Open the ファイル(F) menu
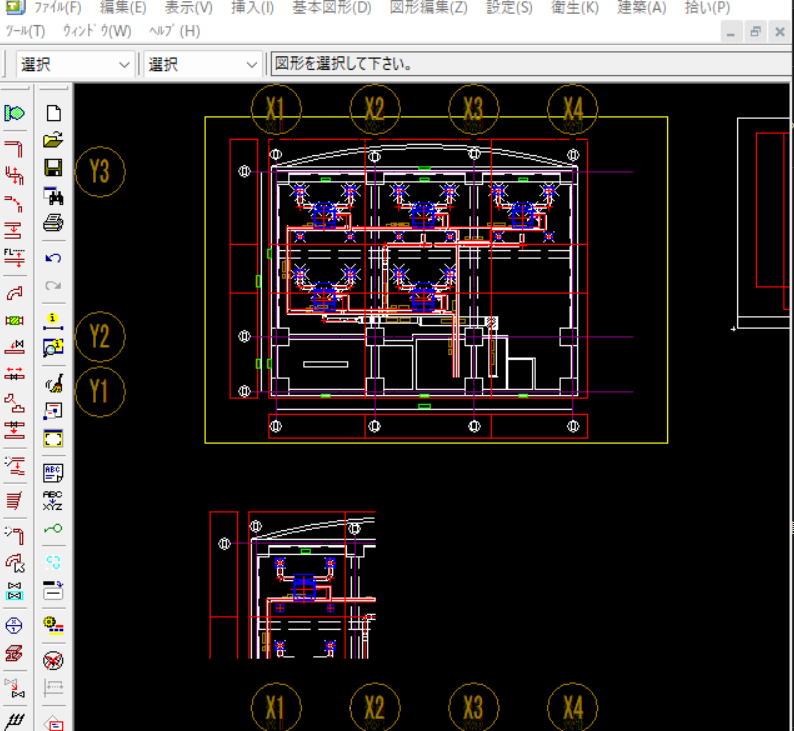This screenshot has width=794, height=731. [x=58, y=8]
